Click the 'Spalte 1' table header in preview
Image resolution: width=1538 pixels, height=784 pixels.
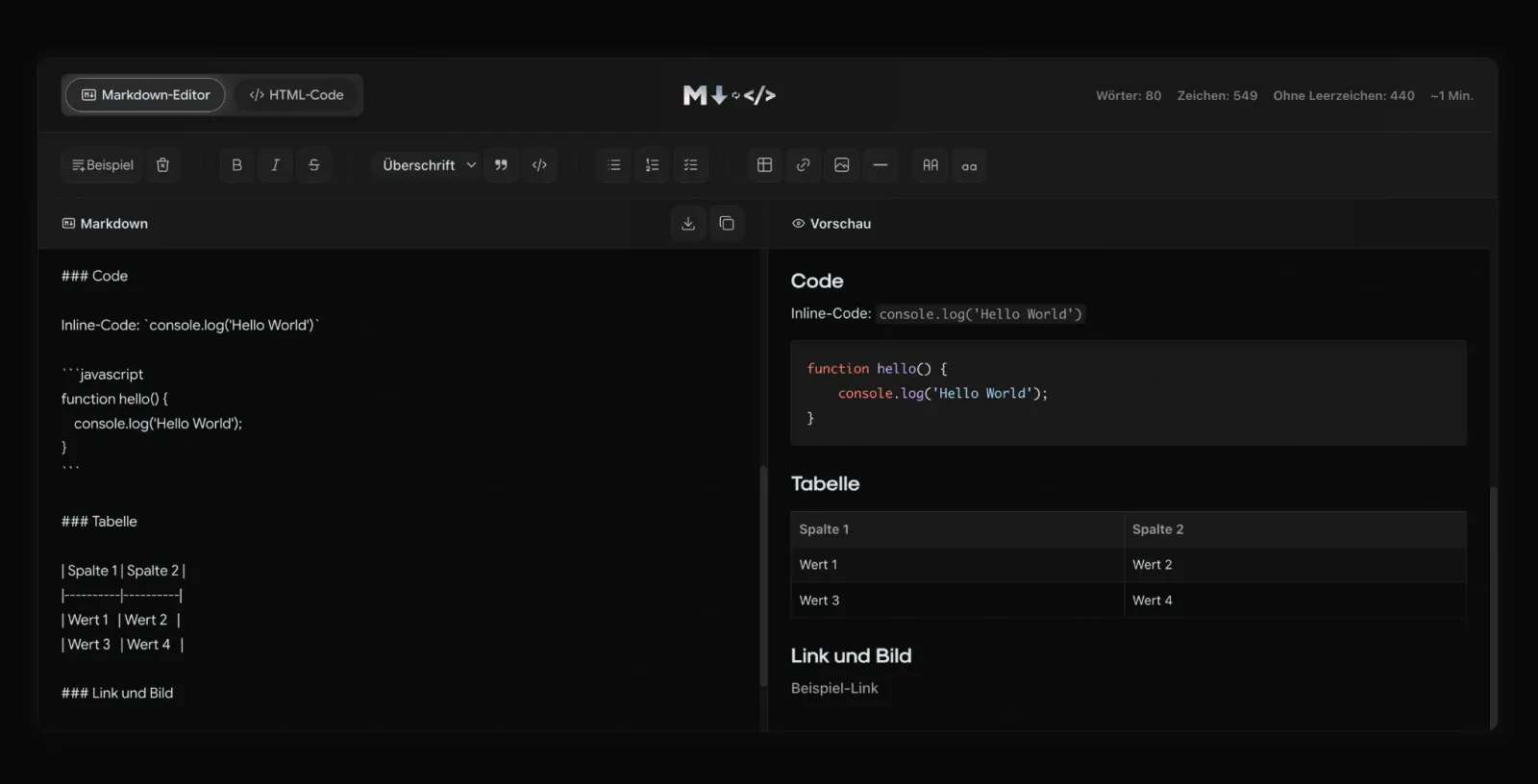point(957,529)
